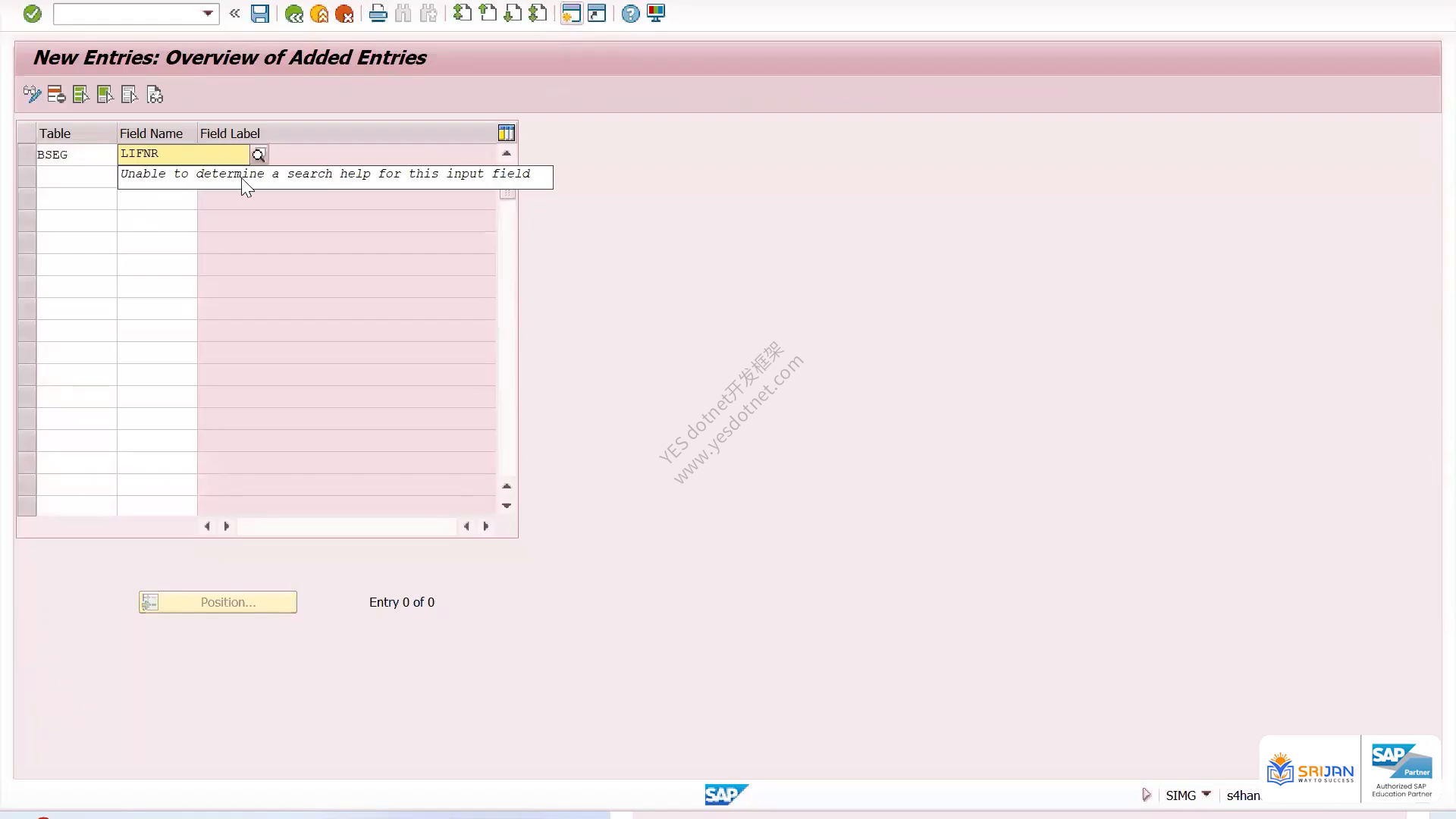Viewport: 1456px width, 819px height.
Task: Click the red Cancel icon
Action: coord(344,14)
